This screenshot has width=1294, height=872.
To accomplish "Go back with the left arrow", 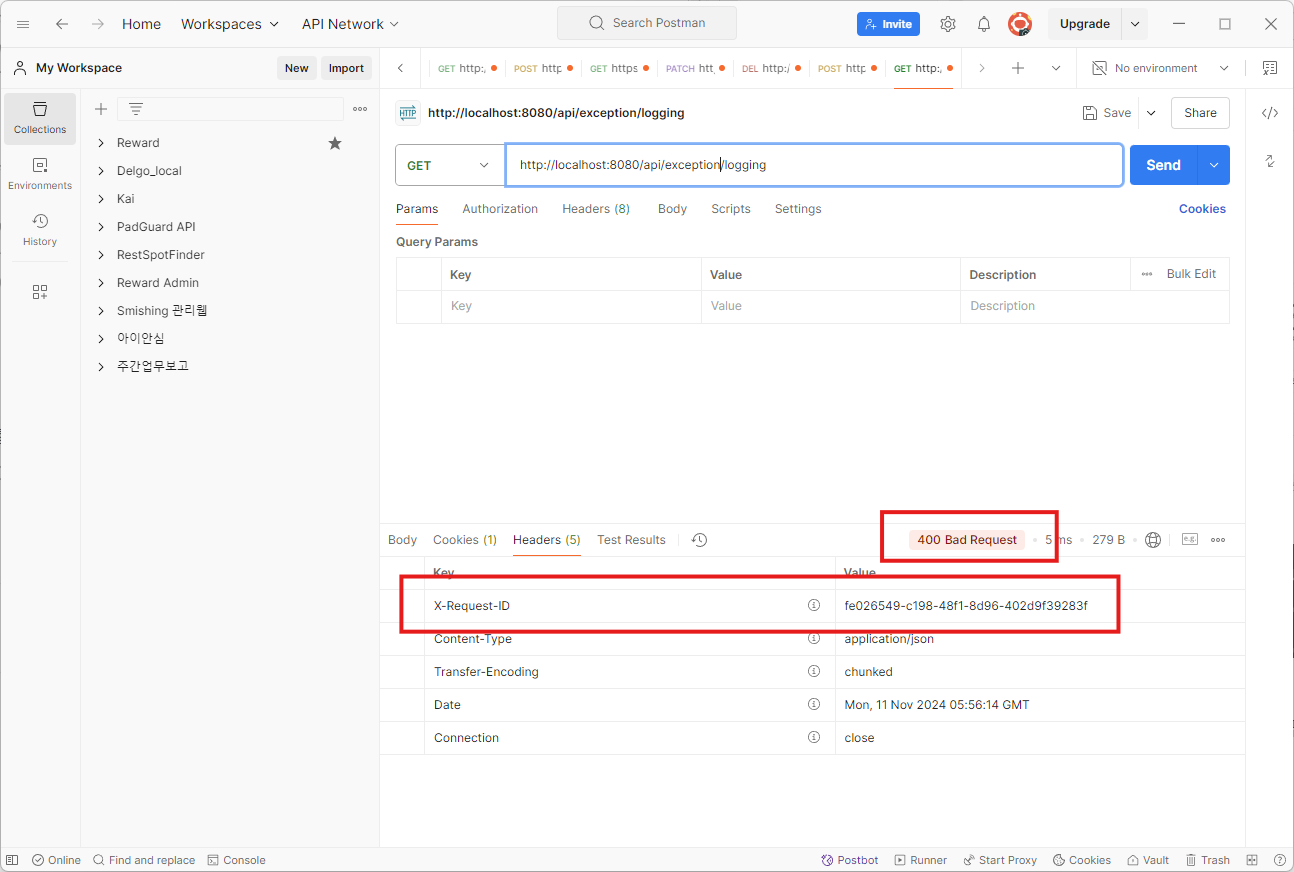I will coord(62,24).
